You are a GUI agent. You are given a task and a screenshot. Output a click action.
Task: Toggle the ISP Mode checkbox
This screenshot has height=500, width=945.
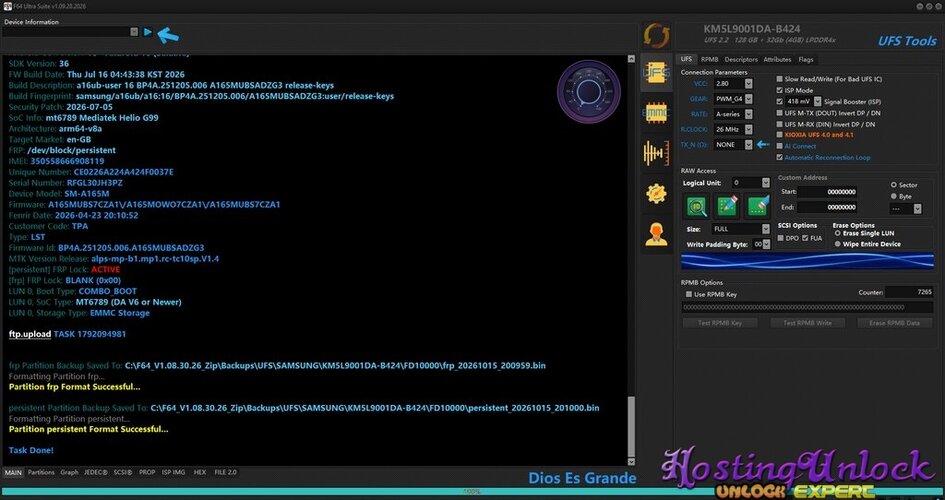[x=780, y=90]
